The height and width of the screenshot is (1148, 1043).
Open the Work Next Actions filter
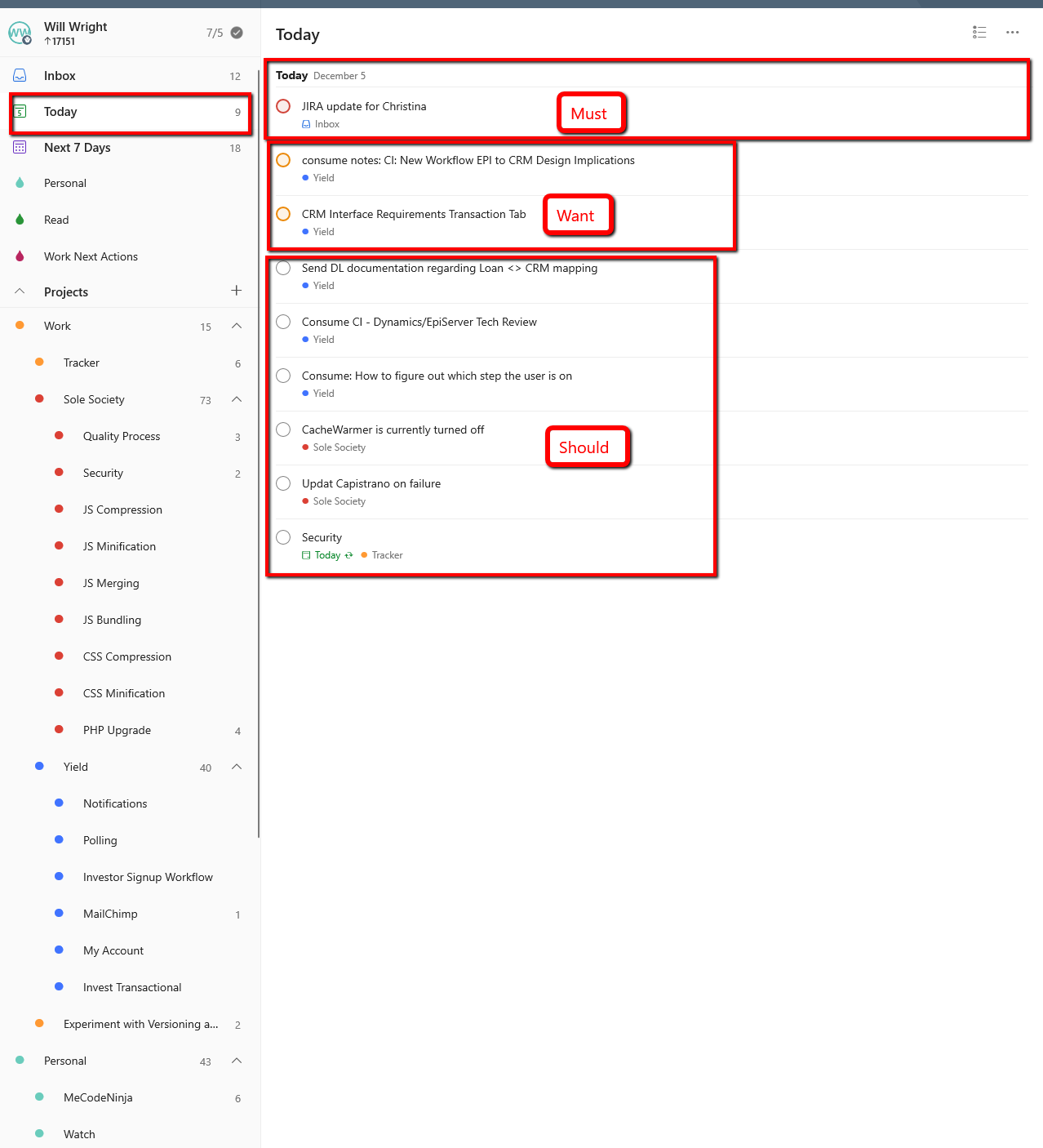(129, 256)
